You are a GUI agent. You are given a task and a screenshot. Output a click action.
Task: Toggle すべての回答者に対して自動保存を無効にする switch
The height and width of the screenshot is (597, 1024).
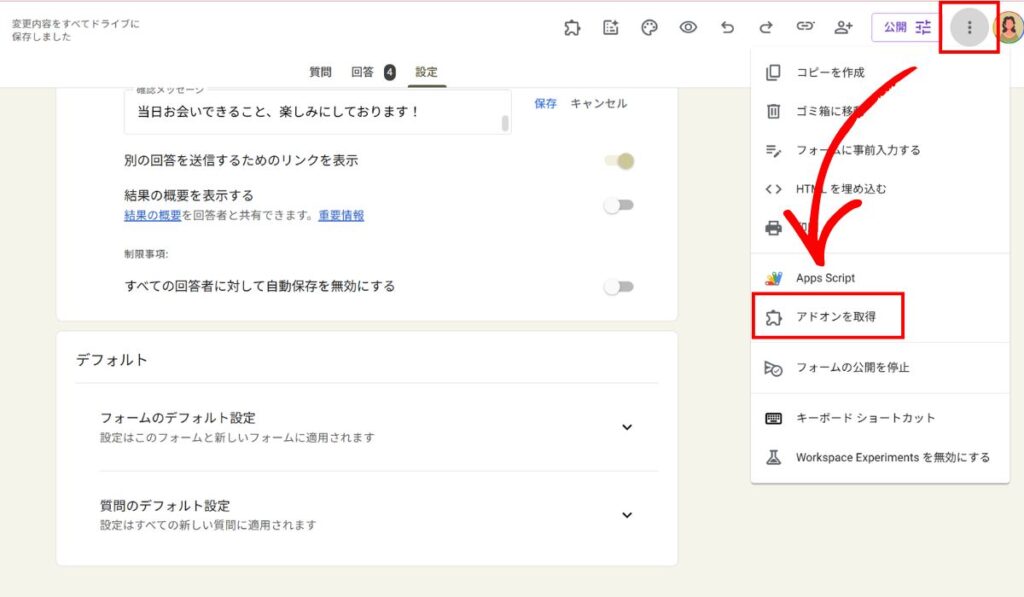pos(619,287)
